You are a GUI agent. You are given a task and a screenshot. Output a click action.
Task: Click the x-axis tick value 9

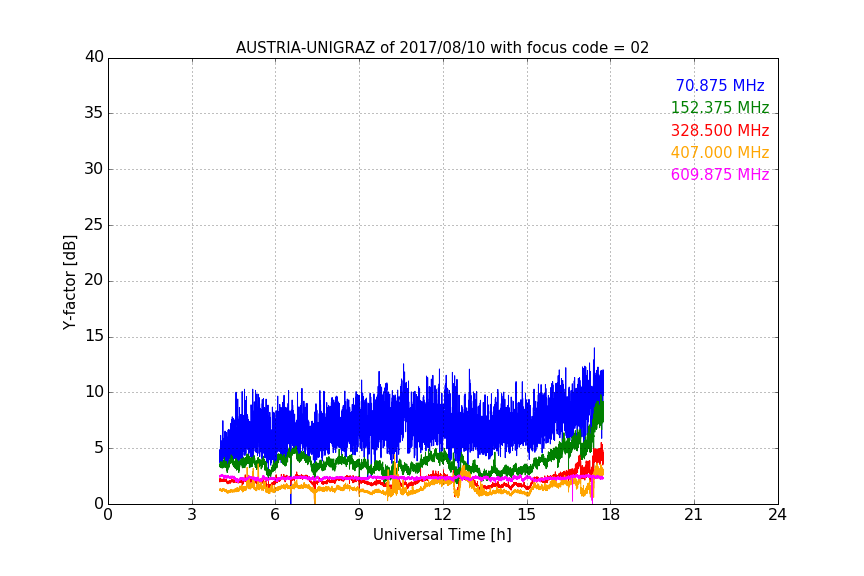pos(359,515)
